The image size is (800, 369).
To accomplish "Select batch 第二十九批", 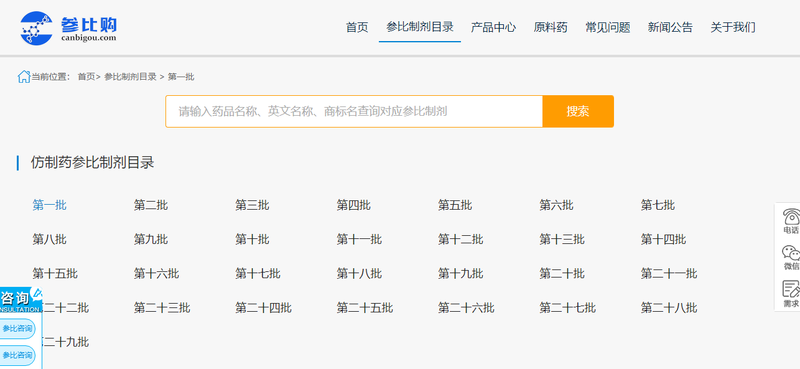I will [x=66, y=342].
